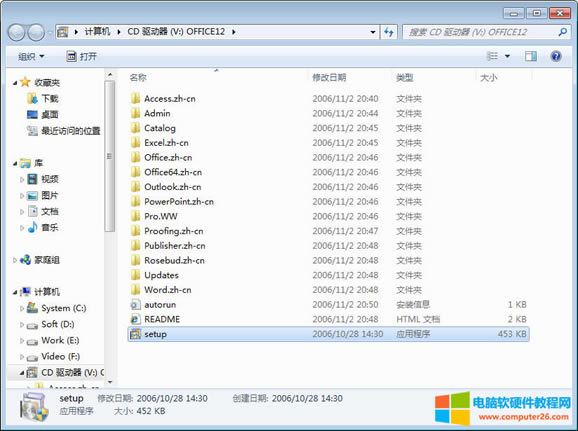Viewport: 578px width, 431px height.
Task: Sort by the 修改日期 column header
Action: pyautogui.click(x=329, y=77)
